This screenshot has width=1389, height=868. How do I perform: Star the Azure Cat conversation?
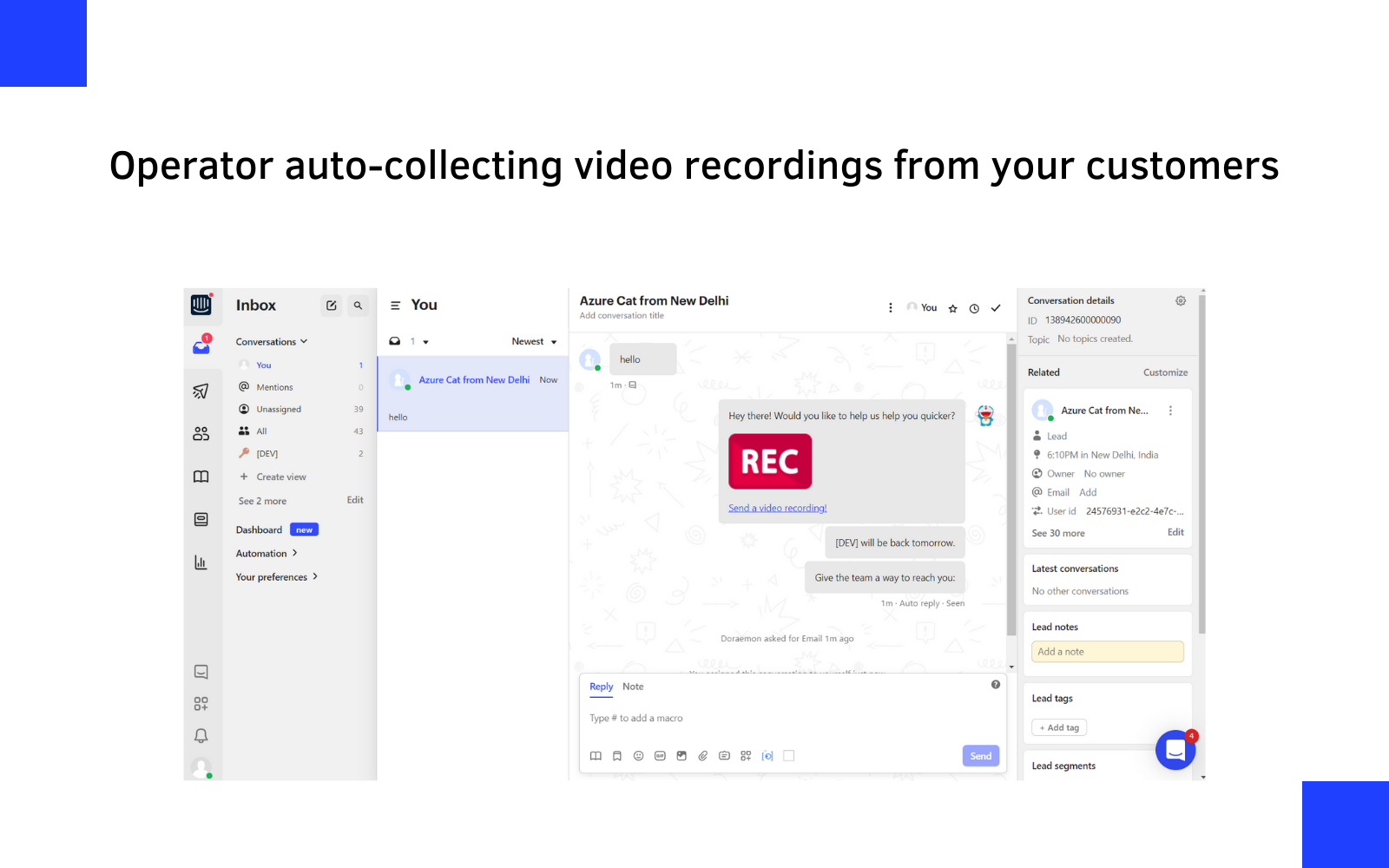click(953, 307)
